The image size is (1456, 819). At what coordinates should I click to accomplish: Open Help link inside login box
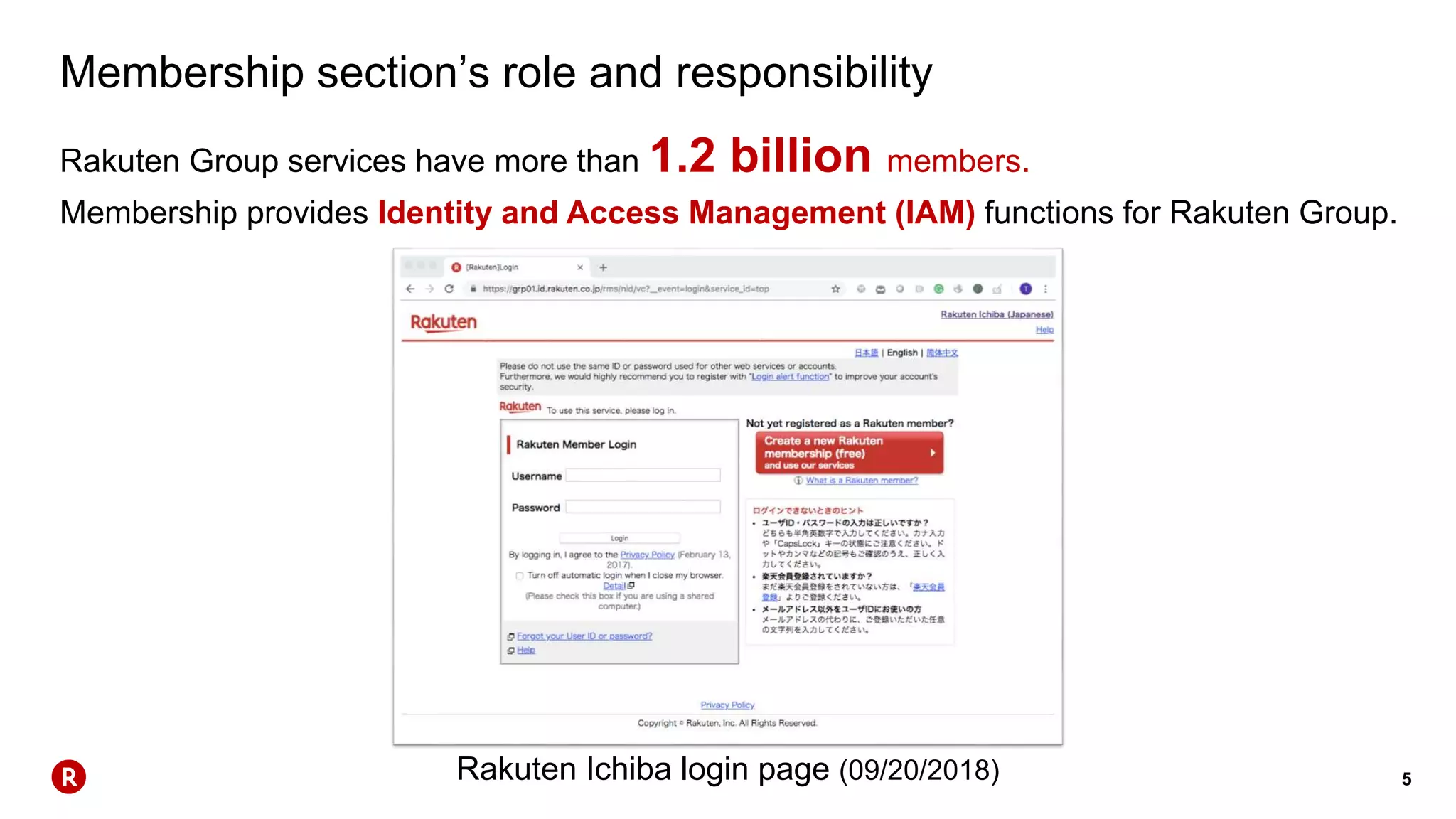(x=525, y=650)
